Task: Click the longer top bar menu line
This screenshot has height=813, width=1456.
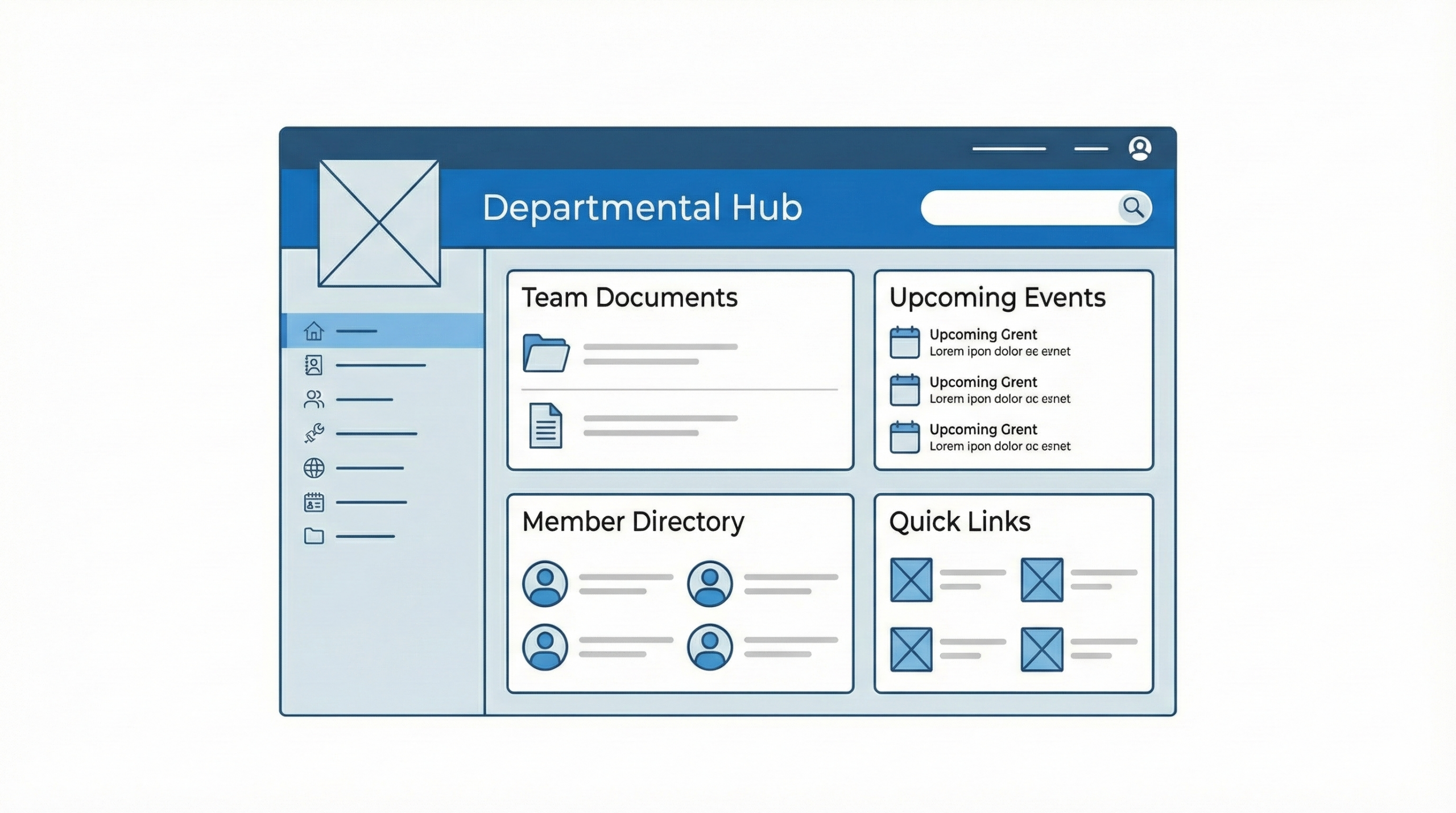Action: 1009,148
